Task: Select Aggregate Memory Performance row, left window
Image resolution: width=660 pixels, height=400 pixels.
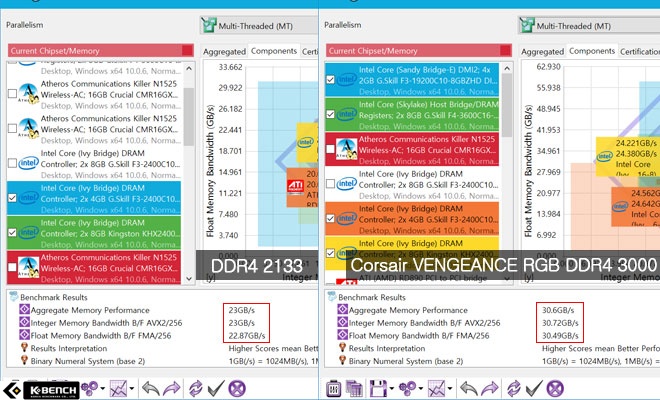Action: click(x=162, y=310)
